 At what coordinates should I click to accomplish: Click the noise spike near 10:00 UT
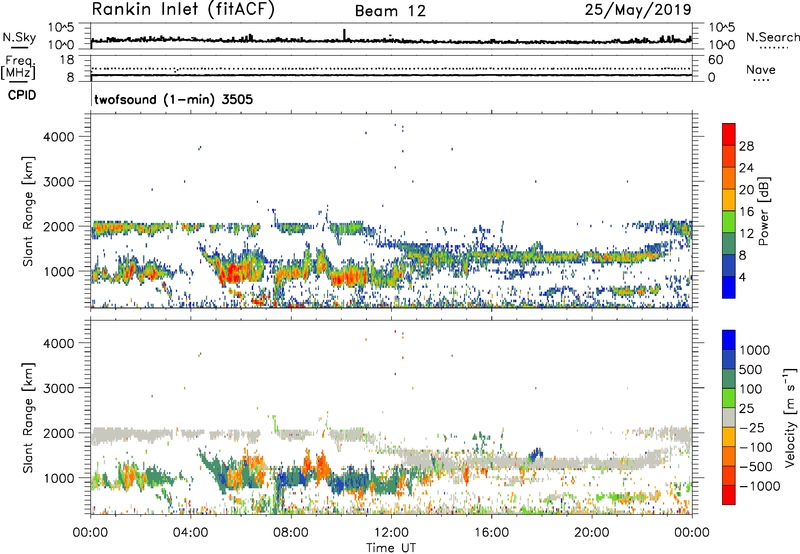point(344,34)
